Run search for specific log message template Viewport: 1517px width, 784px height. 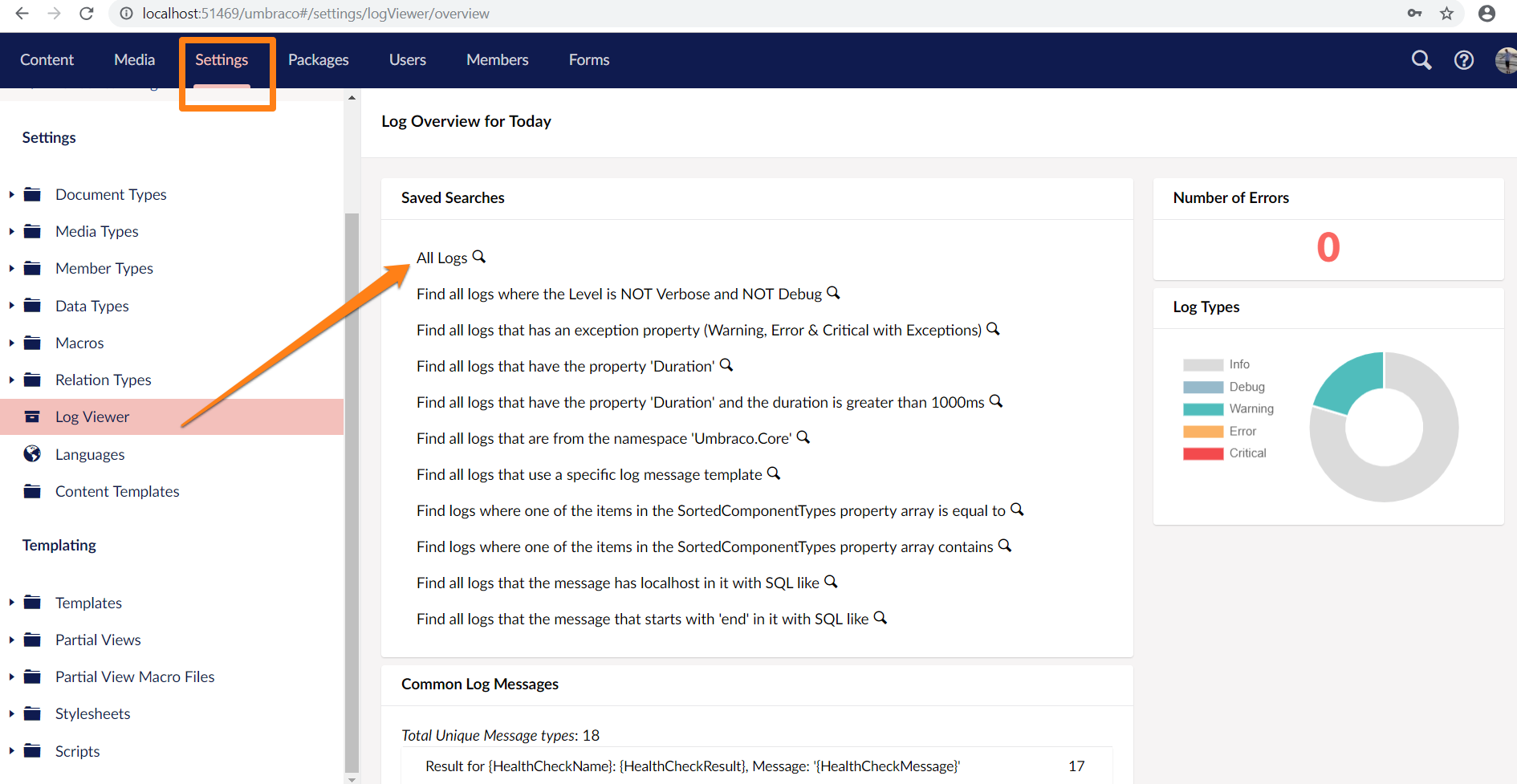(589, 474)
